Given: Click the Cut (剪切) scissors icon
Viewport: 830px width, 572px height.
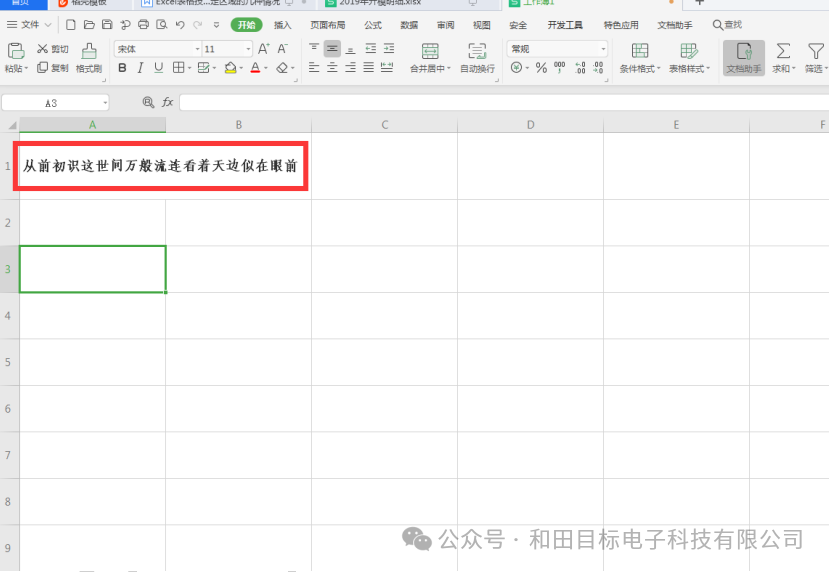Looking at the screenshot, I should coord(42,49).
